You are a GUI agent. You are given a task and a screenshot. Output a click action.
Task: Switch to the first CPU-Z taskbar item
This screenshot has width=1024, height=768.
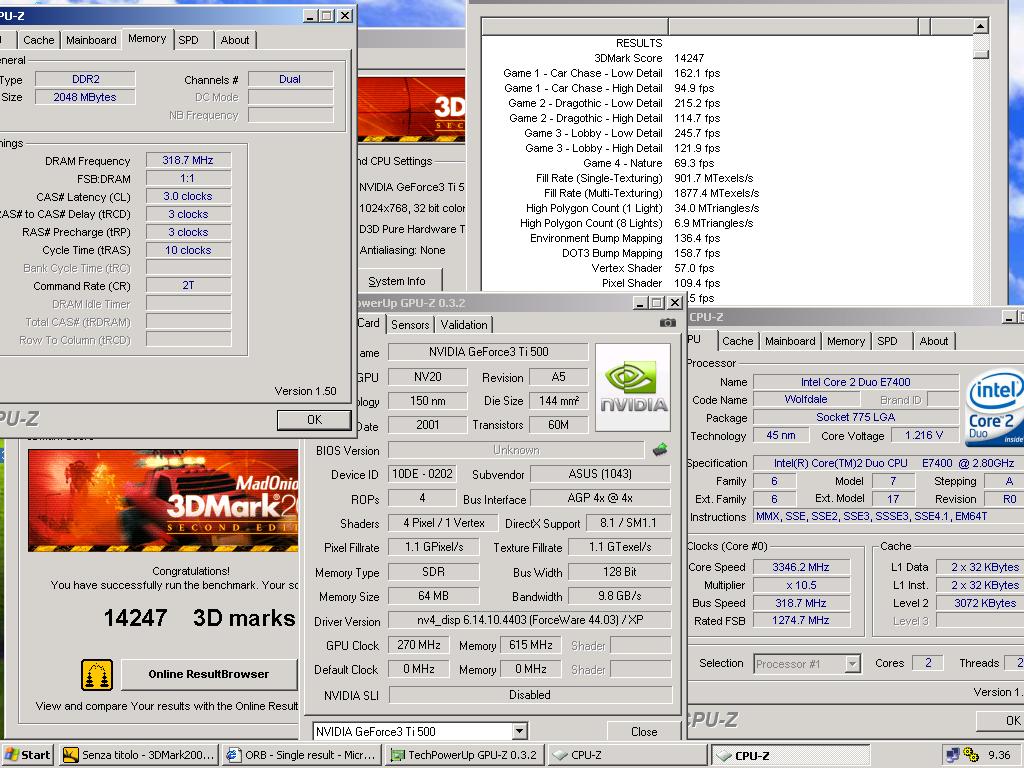[628, 755]
